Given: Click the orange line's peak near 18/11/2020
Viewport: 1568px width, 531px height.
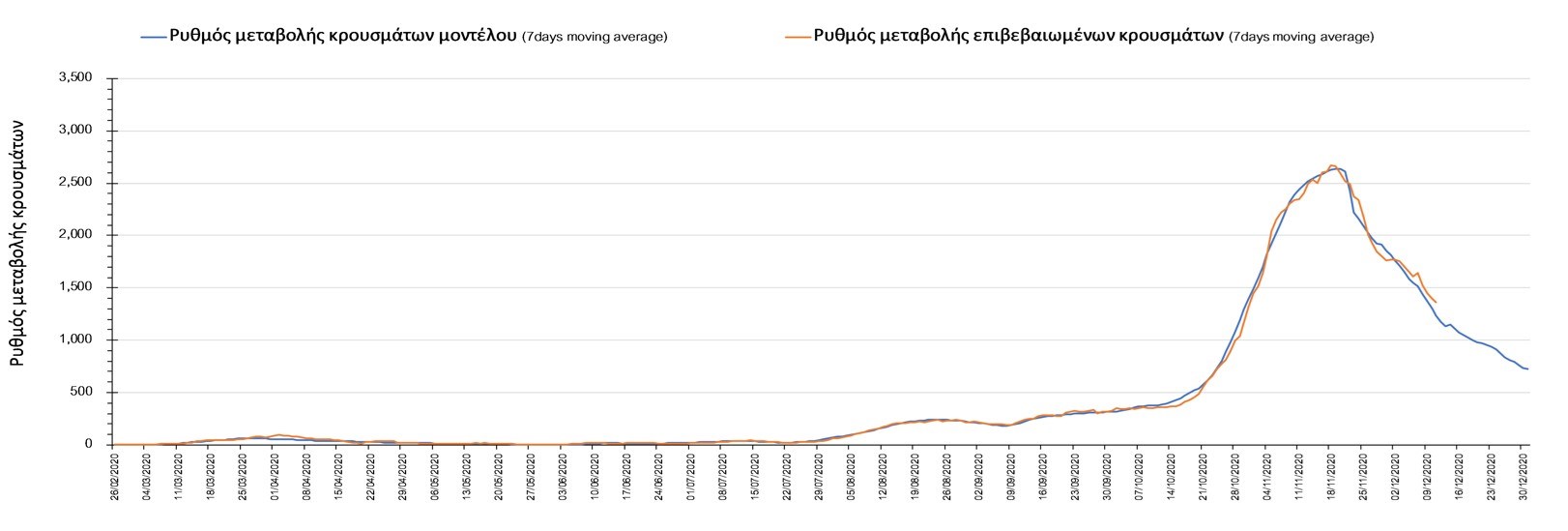Looking at the screenshot, I should 1331,165.
